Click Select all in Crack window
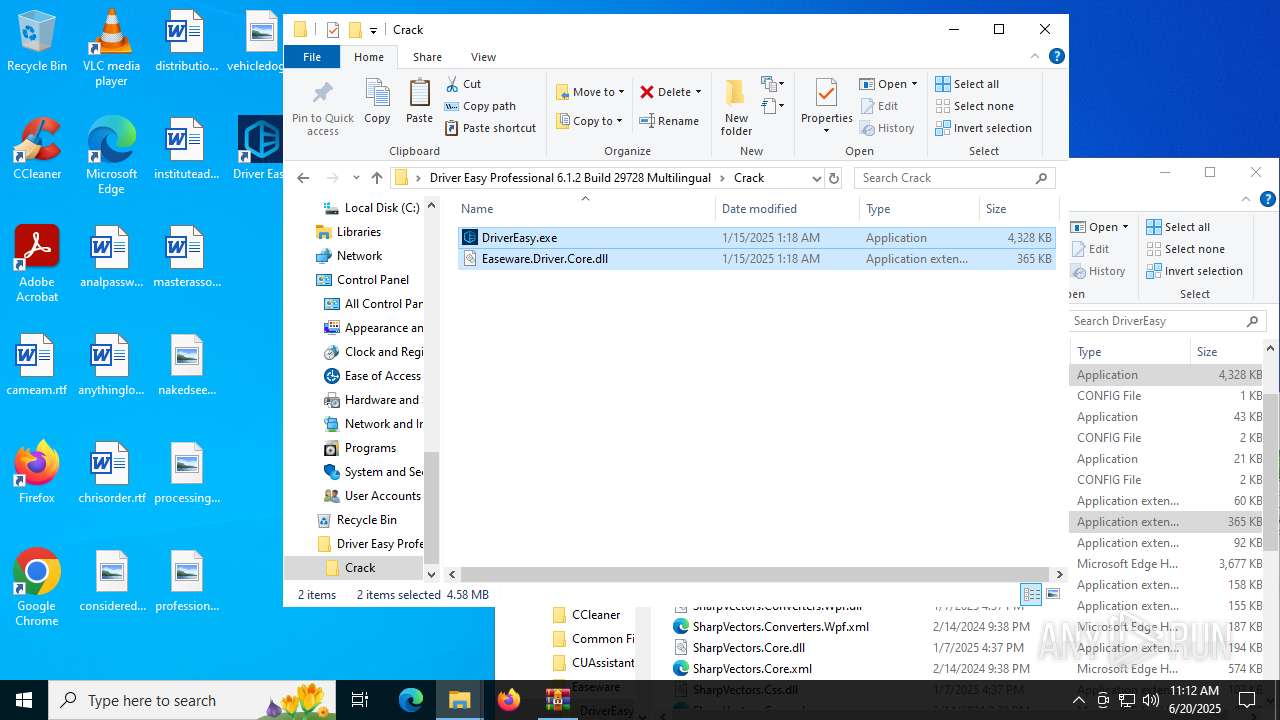The height and width of the screenshot is (720, 1280). [967, 84]
